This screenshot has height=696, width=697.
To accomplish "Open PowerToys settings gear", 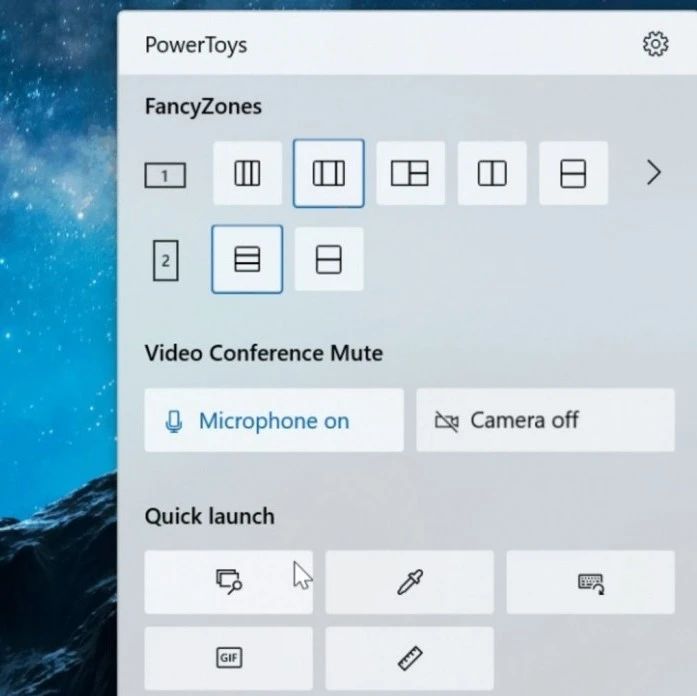I will click(x=655, y=44).
